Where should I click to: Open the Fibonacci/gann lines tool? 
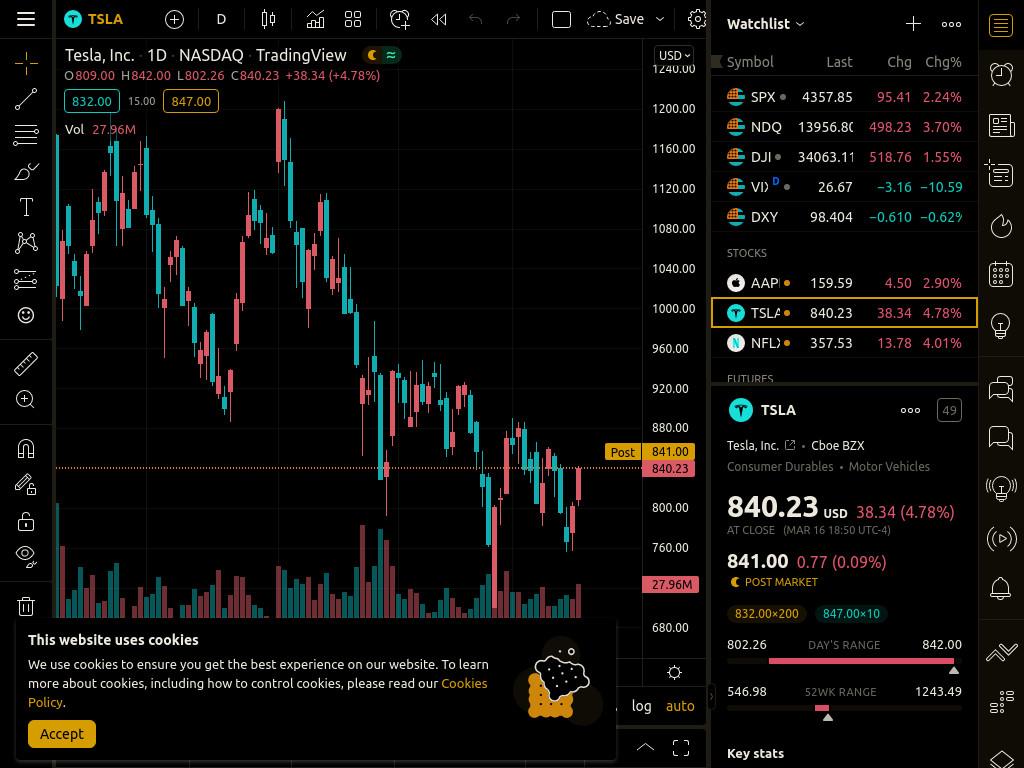[26, 135]
